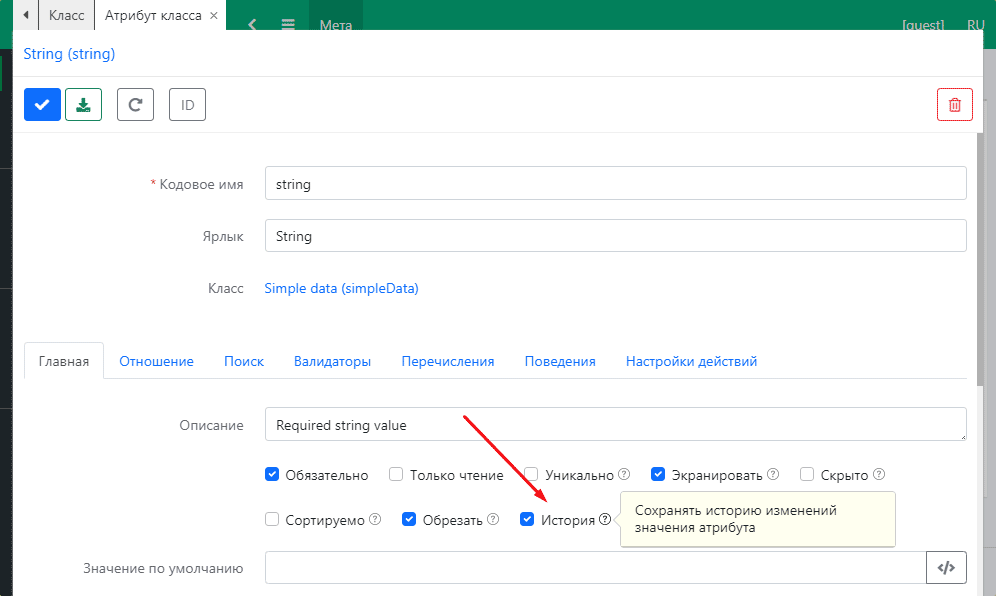The width and height of the screenshot is (996, 596).
Task: Select the Главная tab
Action: [x=64, y=362]
